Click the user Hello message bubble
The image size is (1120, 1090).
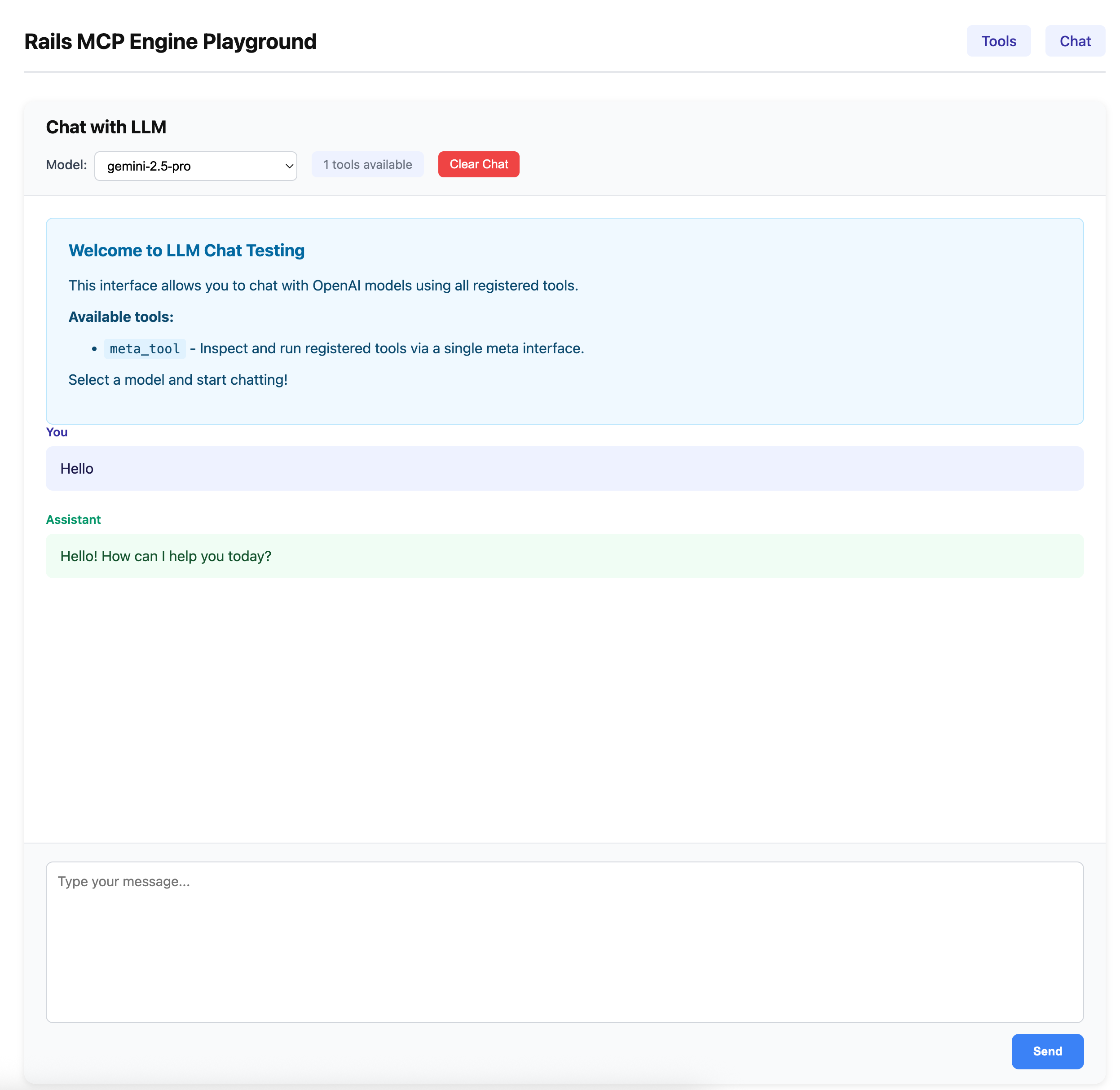pyautogui.click(x=564, y=468)
